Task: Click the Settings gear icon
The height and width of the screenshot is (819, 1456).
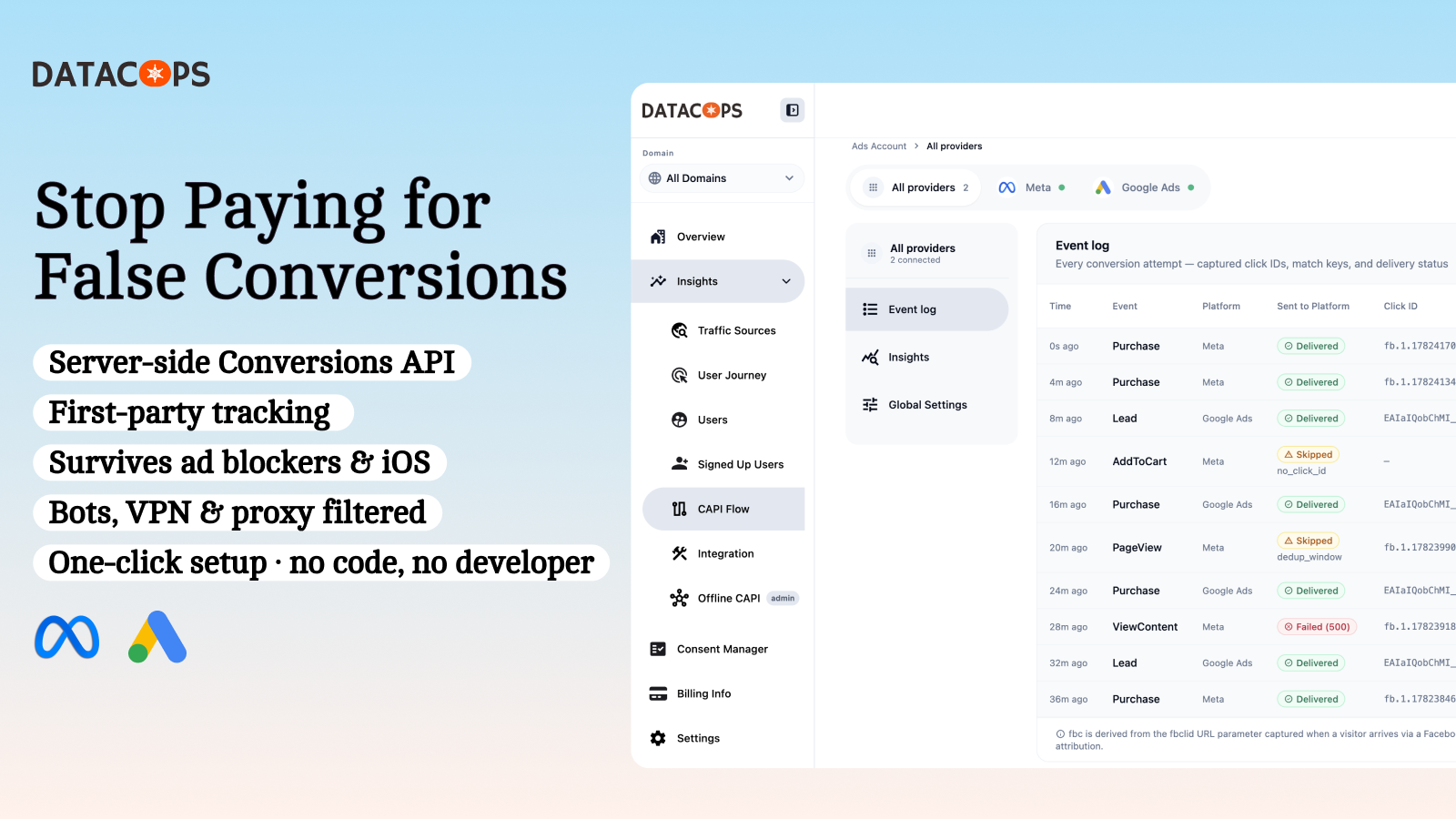Action: pyautogui.click(x=658, y=738)
